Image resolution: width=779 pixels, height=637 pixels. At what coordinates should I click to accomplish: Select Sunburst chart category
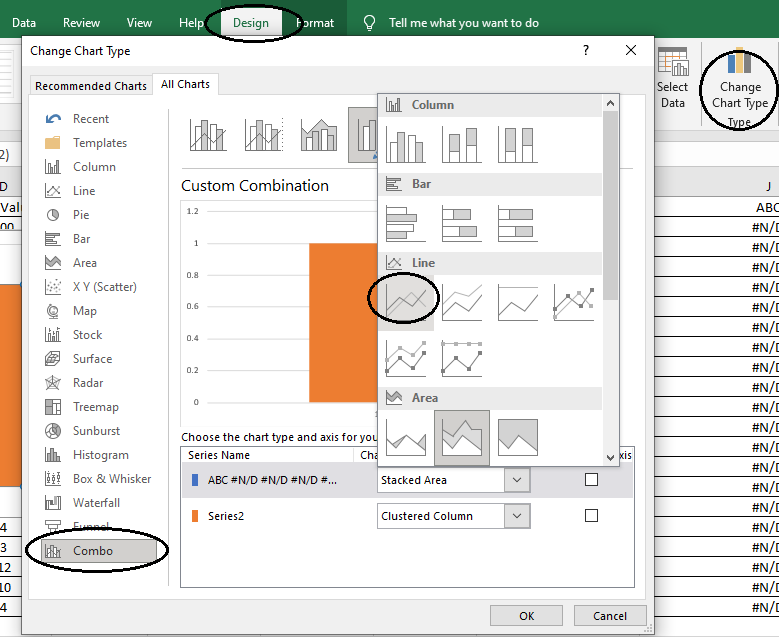coord(96,430)
